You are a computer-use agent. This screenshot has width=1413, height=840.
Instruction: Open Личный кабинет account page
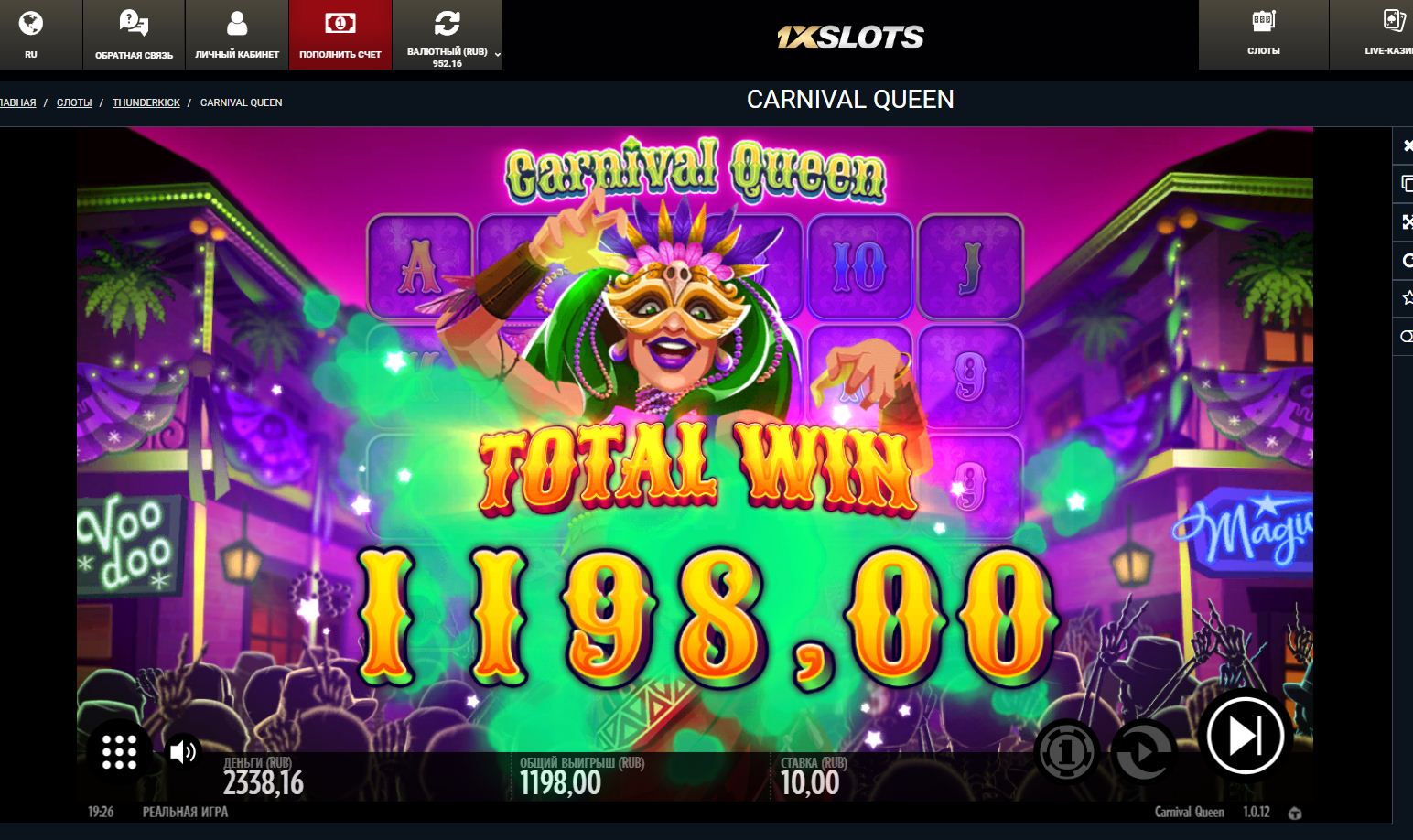point(237,35)
